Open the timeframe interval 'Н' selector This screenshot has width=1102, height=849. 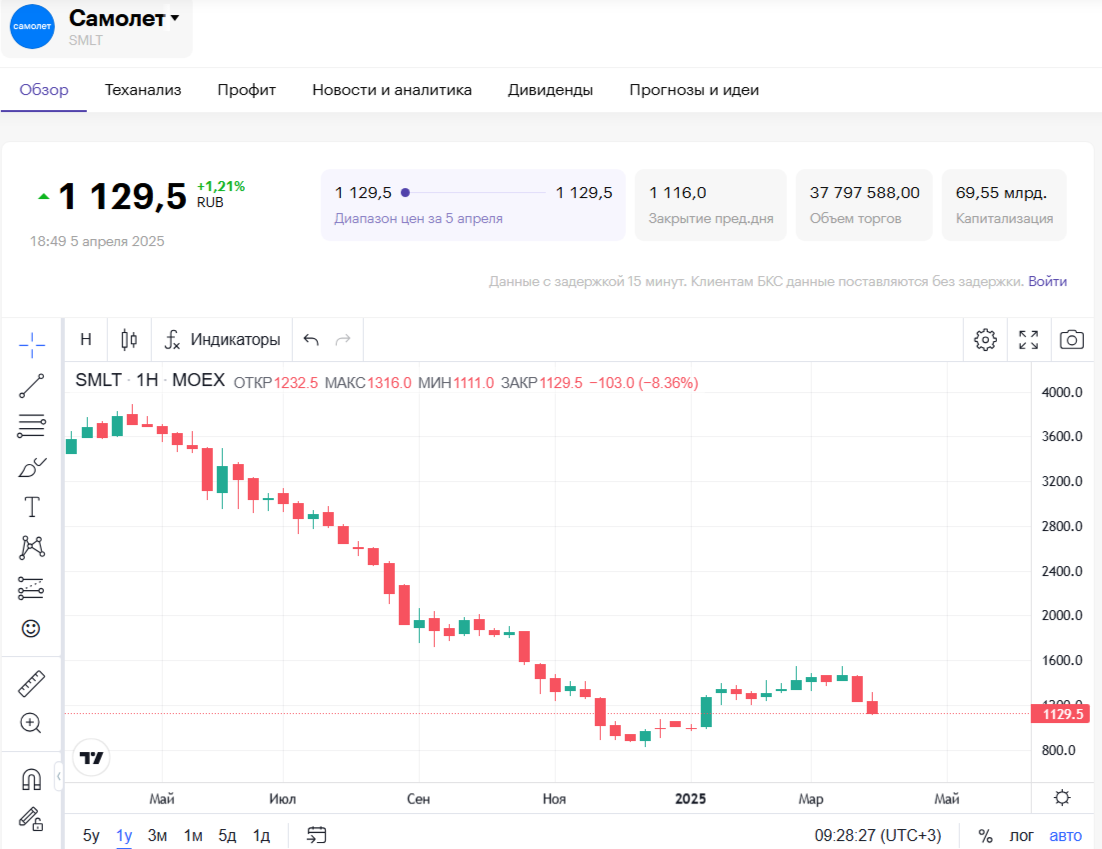pos(86,340)
